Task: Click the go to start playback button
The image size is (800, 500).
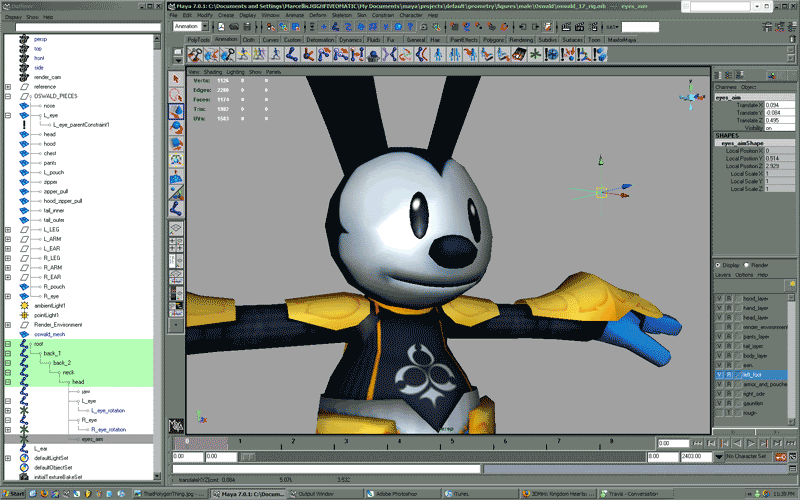Action: click(x=697, y=443)
